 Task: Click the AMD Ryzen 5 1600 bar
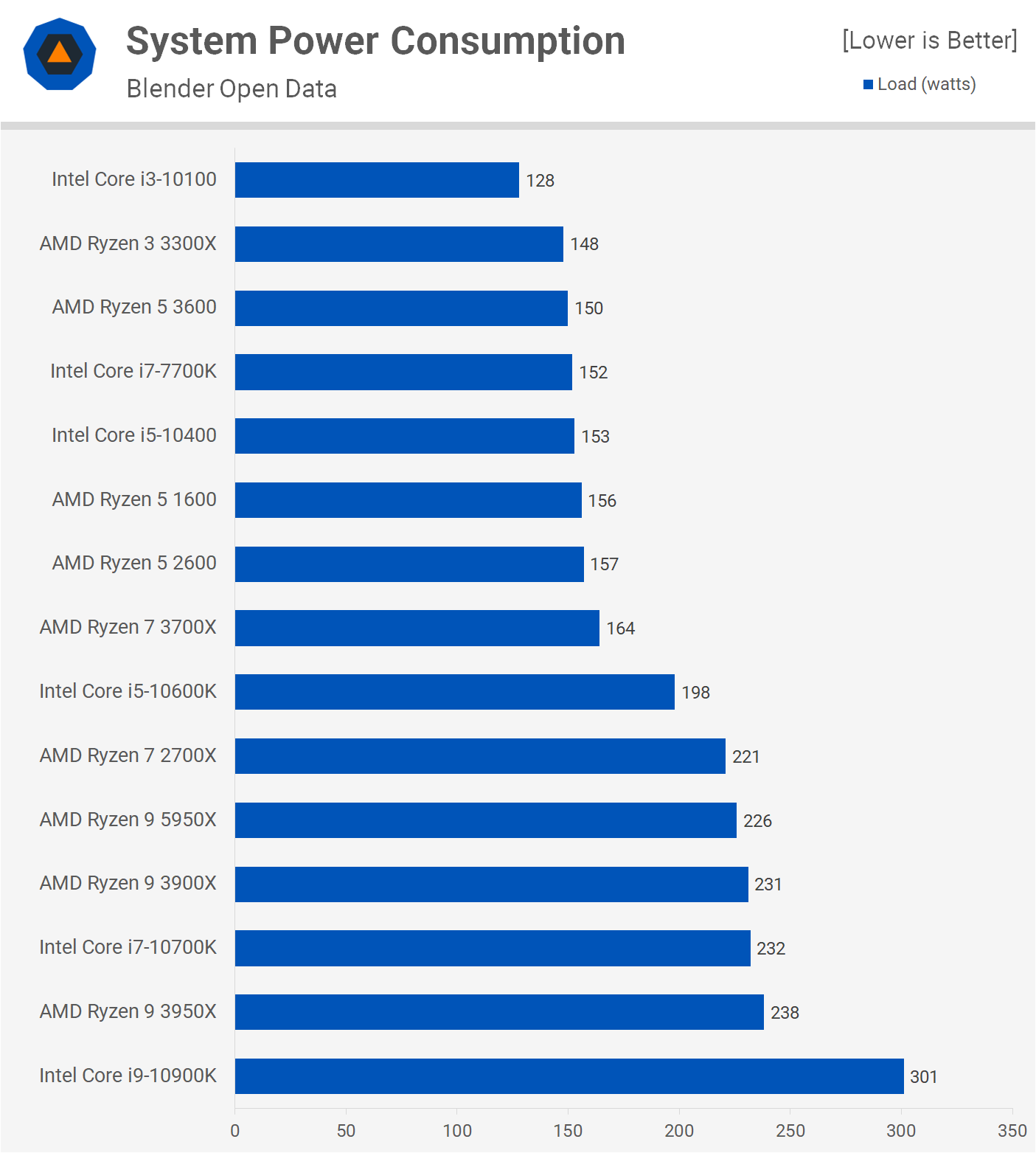pyautogui.click(x=408, y=500)
